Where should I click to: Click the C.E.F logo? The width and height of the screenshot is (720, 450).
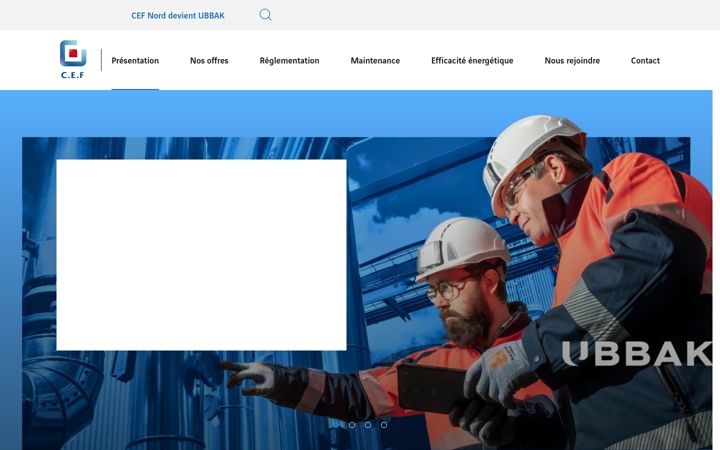point(73,60)
